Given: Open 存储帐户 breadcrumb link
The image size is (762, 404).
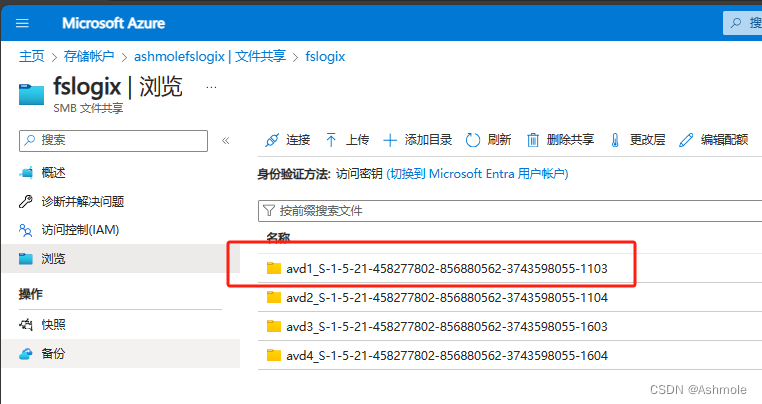Looking at the screenshot, I should click(89, 56).
